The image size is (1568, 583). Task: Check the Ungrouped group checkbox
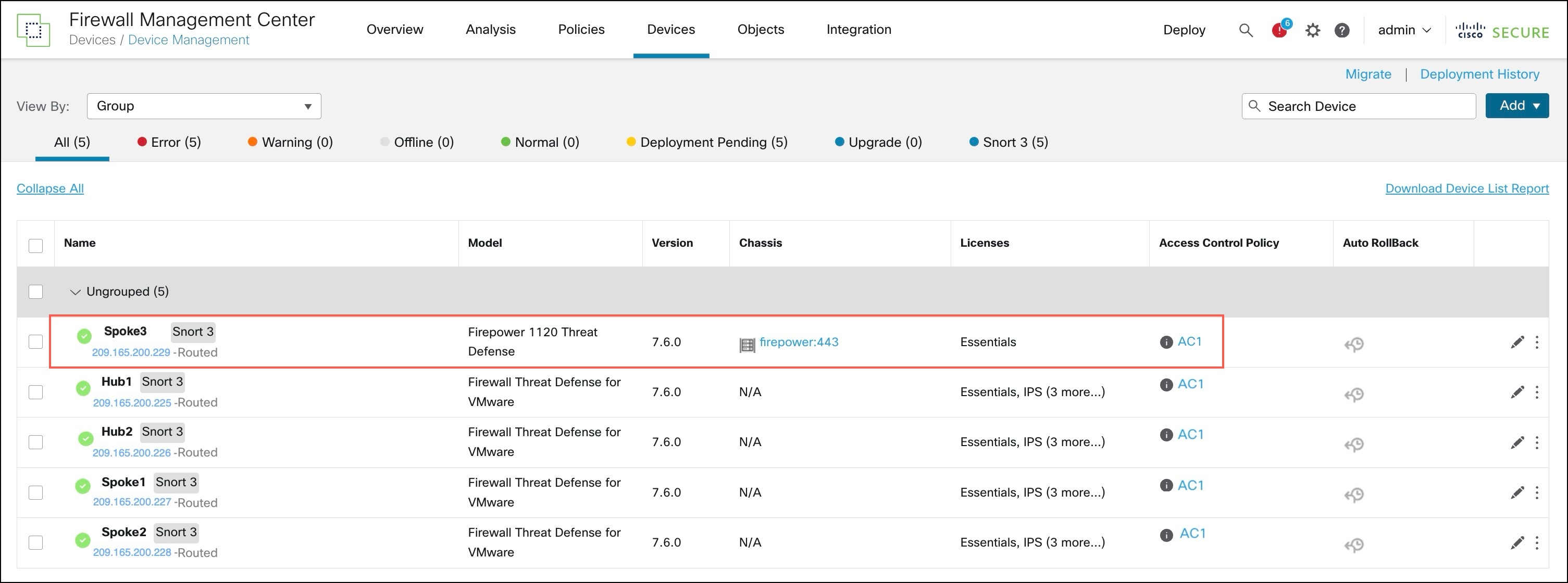click(x=36, y=292)
